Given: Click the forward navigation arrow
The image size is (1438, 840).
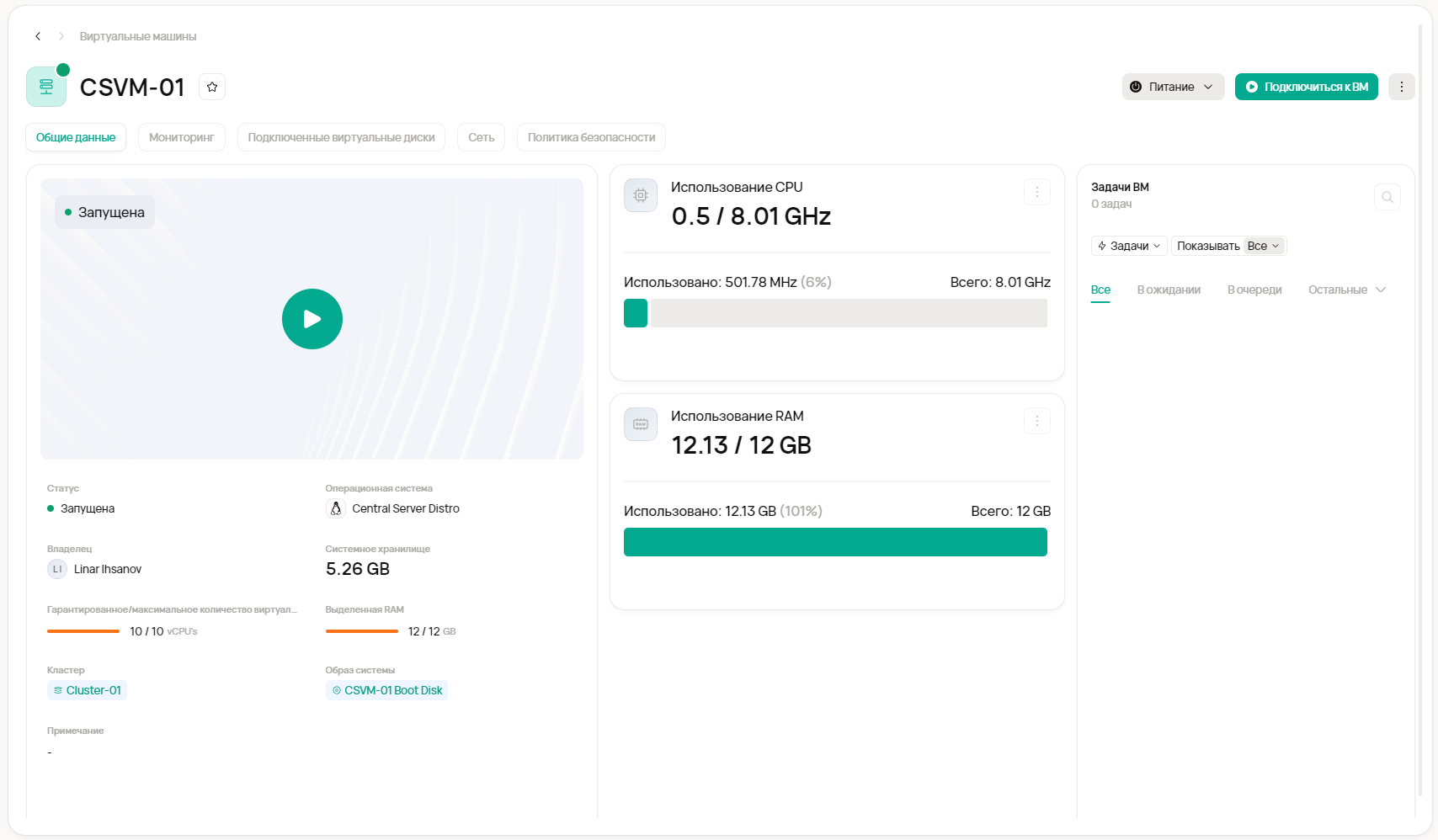Looking at the screenshot, I should tap(61, 36).
